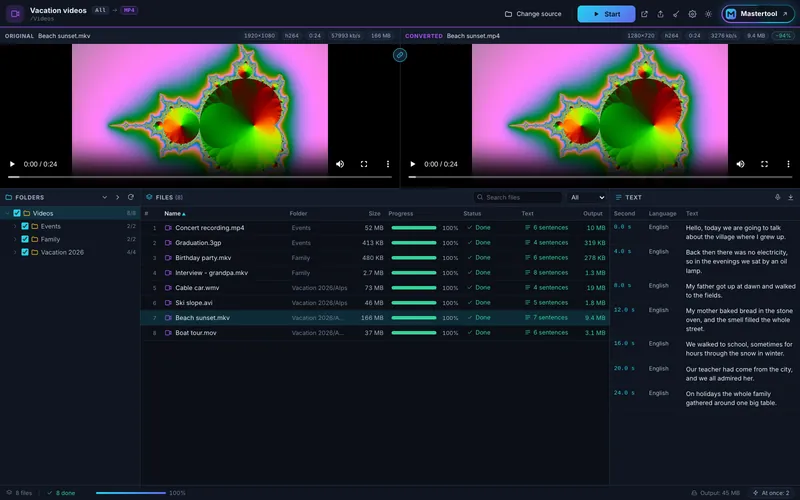
Task: Click the collapse-all right chevron in Folders
Action: coord(117,197)
